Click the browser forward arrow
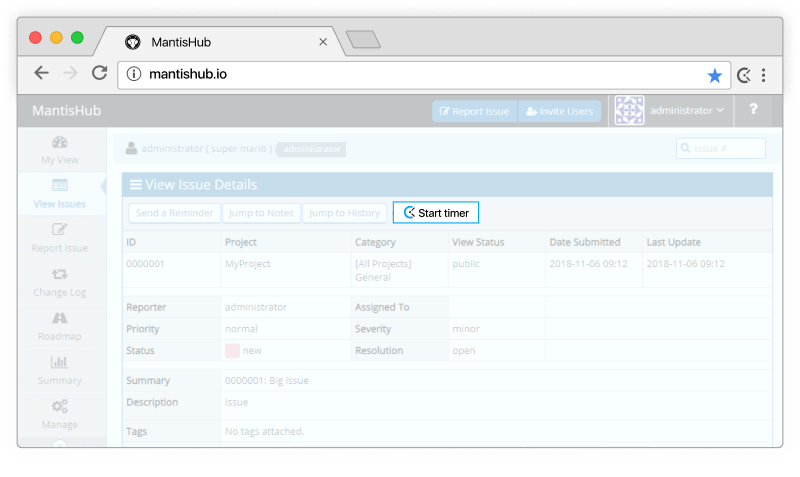 [70, 73]
